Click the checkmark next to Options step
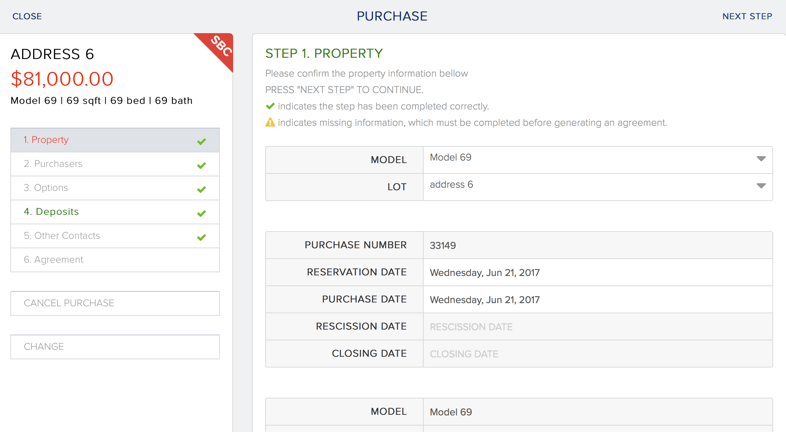 [x=201, y=189]
